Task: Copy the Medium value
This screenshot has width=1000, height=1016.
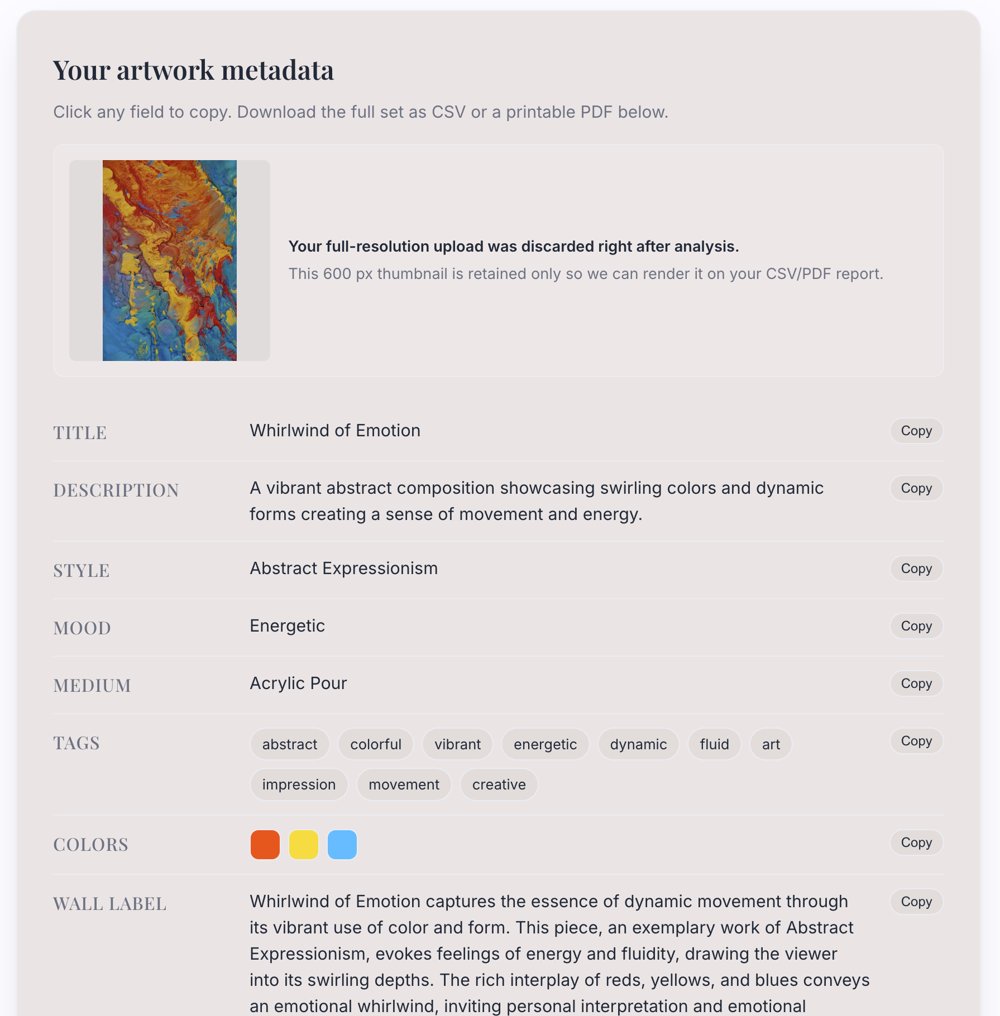Action: 916,684
